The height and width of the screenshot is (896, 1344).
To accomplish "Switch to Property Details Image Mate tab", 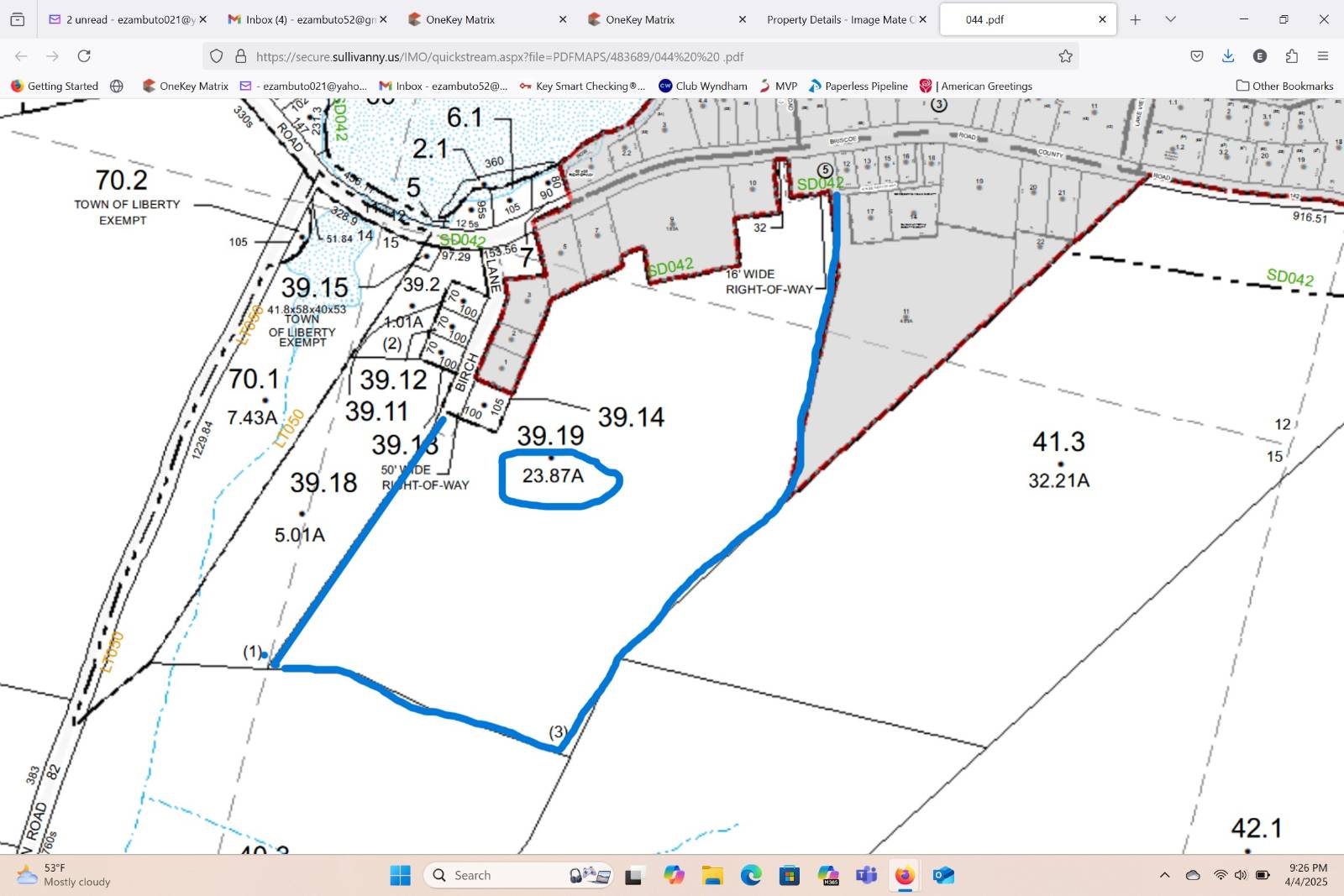I will coord(840,19).
